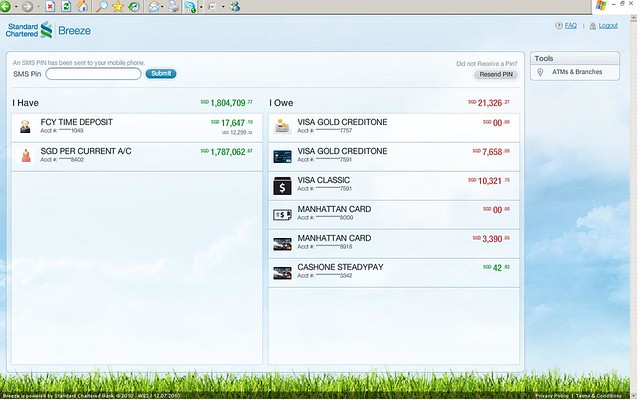This screenshot has width=640, height=400.
Task: Open the Search magnifier in the toolbar
Action: coord(103,6)
